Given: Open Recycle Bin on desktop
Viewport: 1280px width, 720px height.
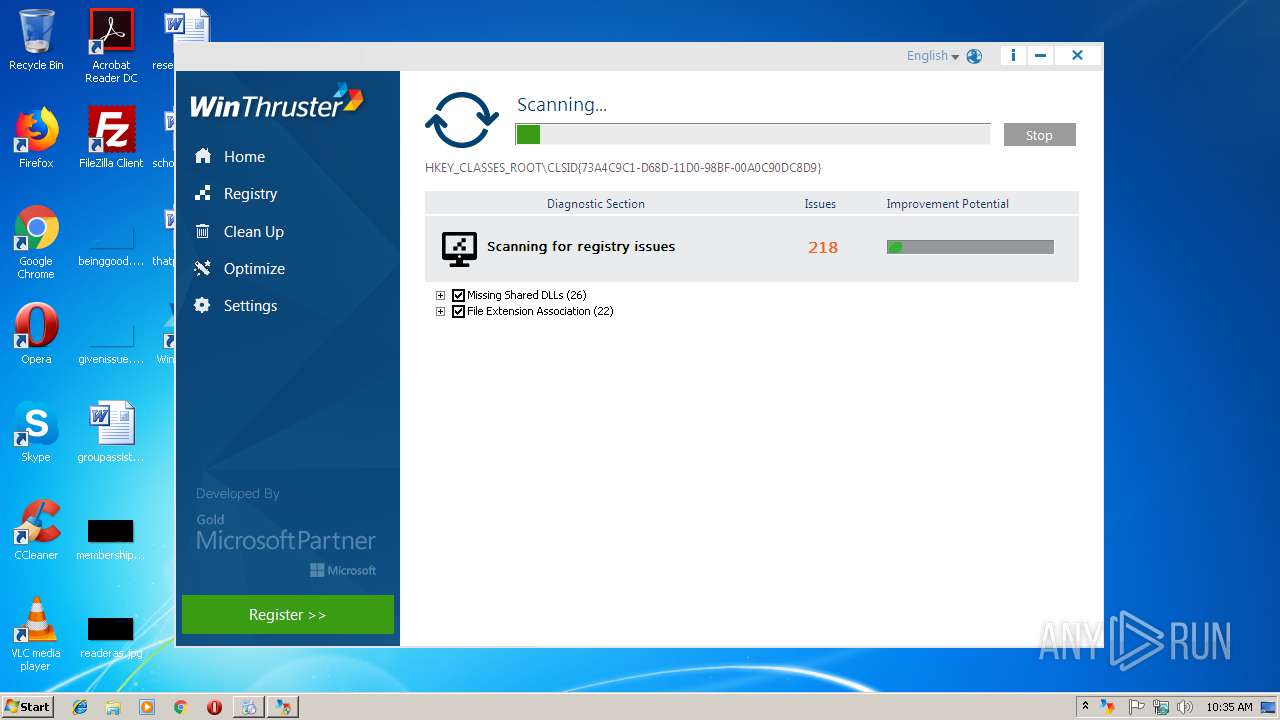Looking at the screenshot, I should (36, 41).
